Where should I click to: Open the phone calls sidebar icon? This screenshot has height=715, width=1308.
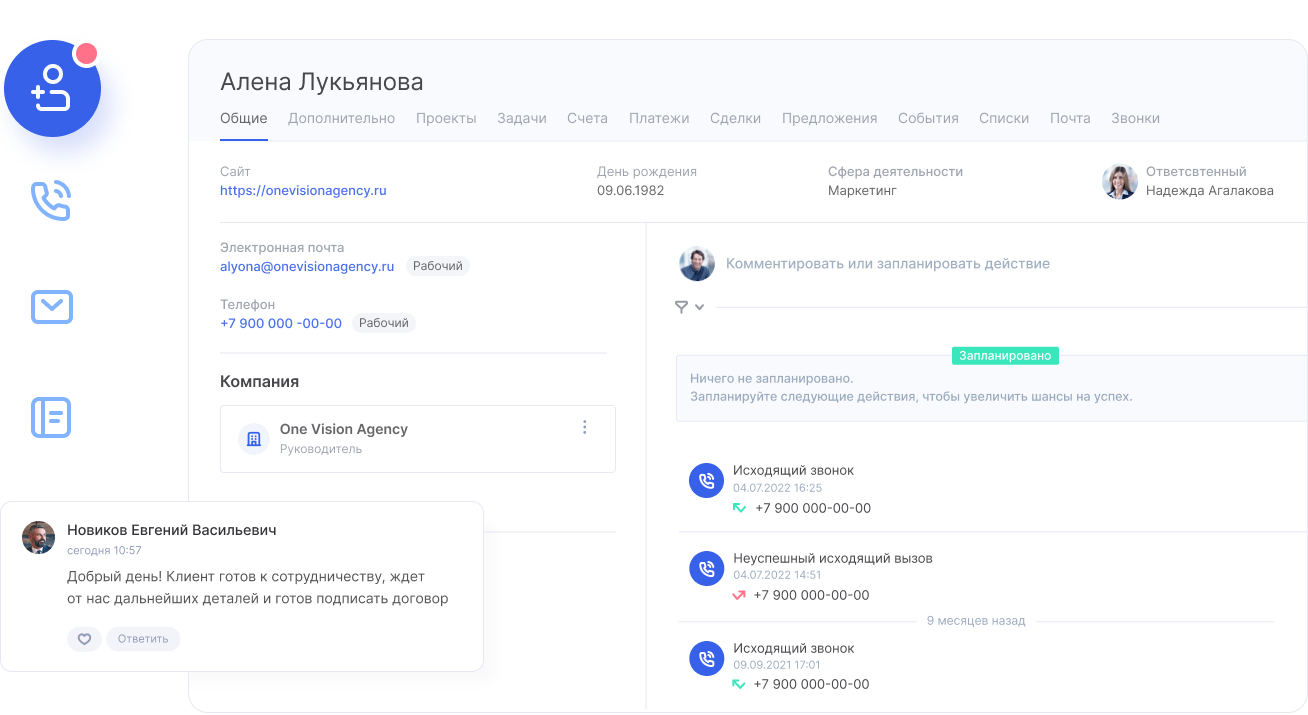[51, 200]
